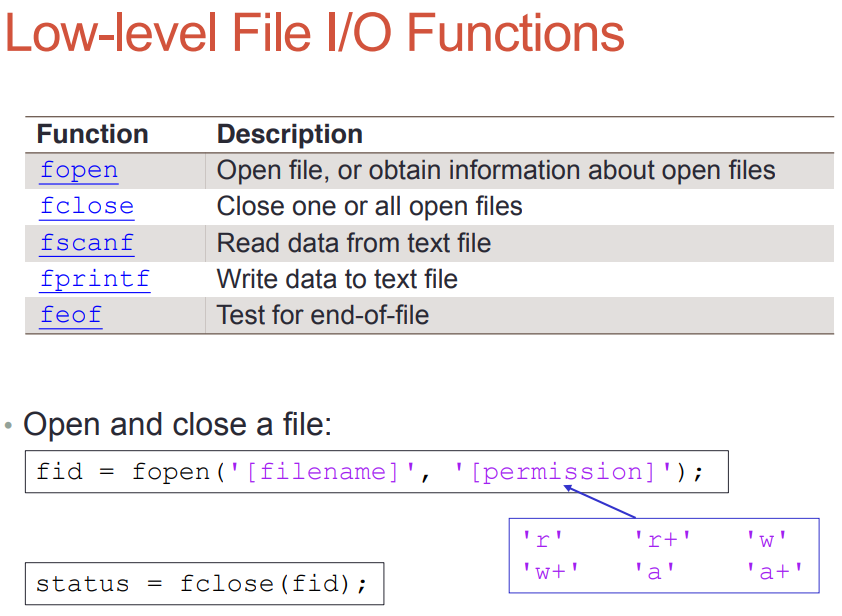Select the 'a' permission option
Screen dimensions: 842x616
coord(655,572)
